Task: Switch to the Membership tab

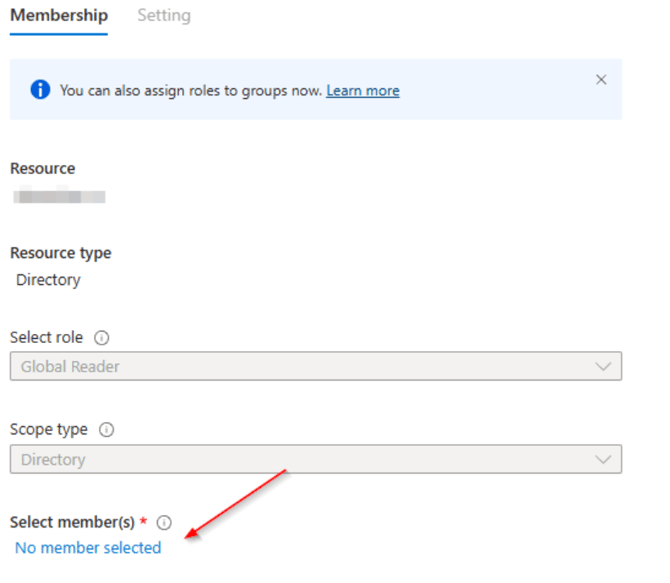Action: 58,16
